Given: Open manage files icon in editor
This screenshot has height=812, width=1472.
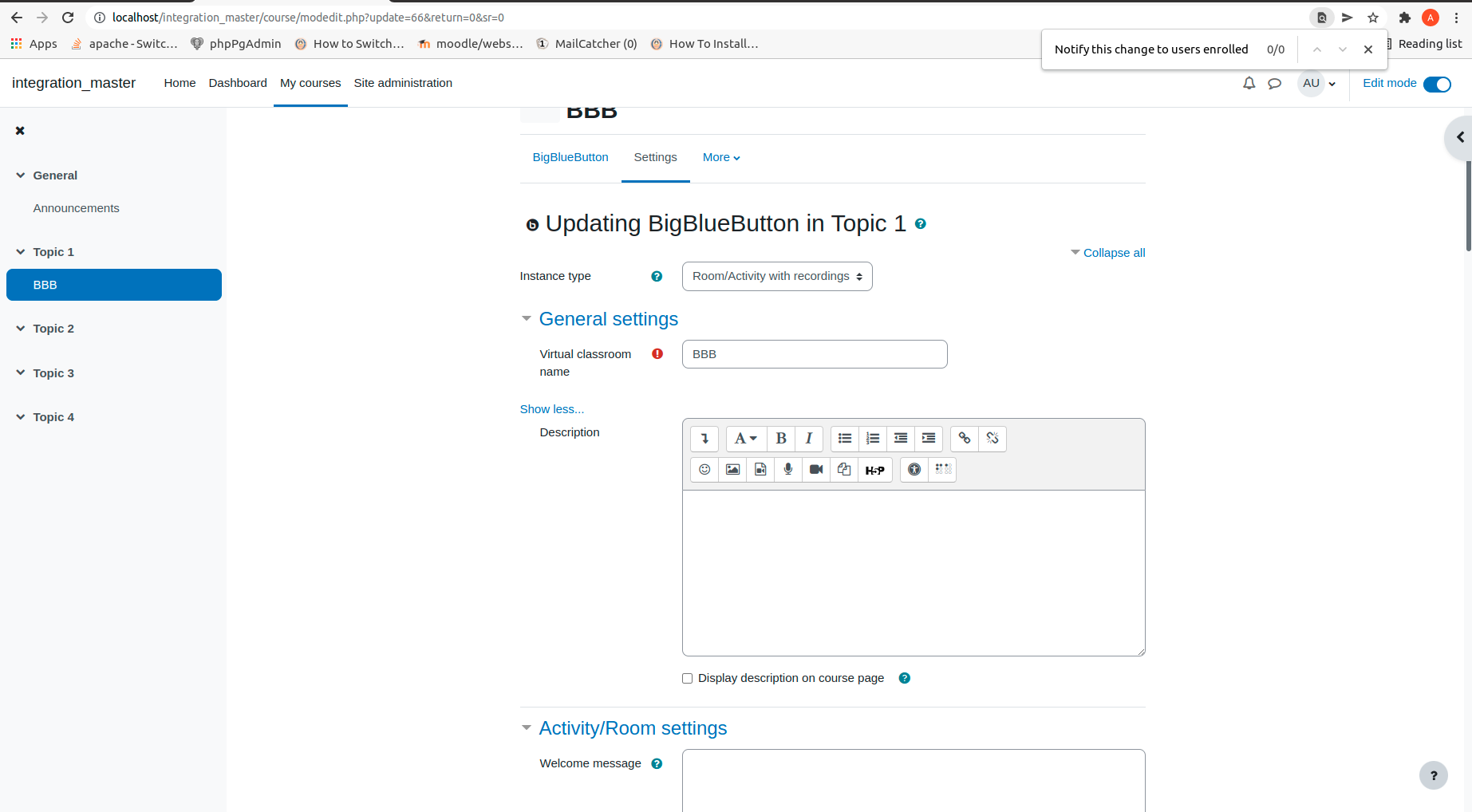Looking at the screenshot, I should click(x=844, y=470).
